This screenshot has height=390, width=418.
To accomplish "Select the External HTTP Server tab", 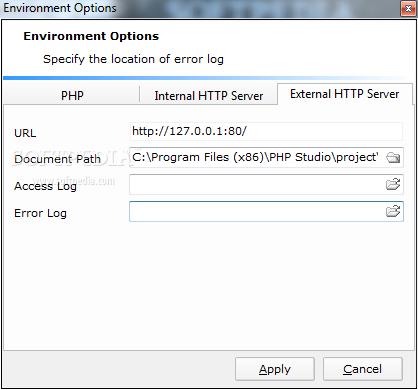I will pyautogui.click(x=345, y=94).
